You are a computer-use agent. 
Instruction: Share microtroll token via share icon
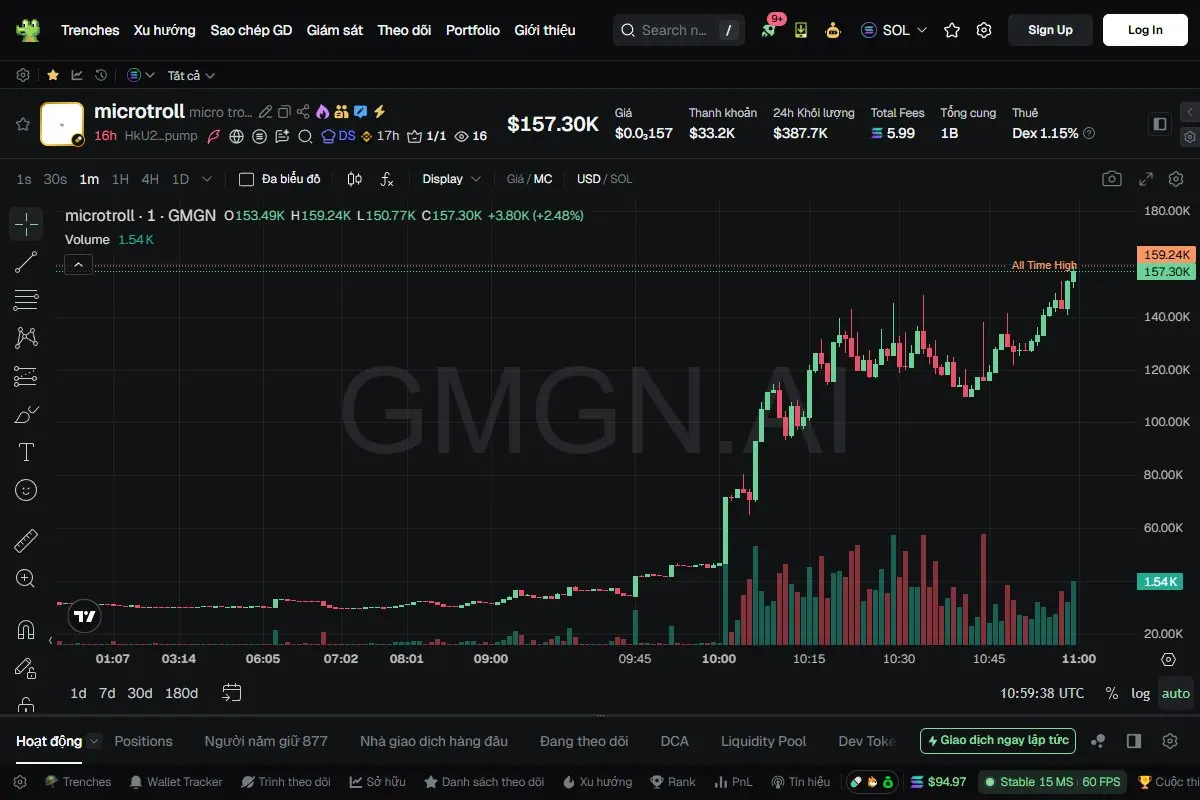tap(303, 112)
